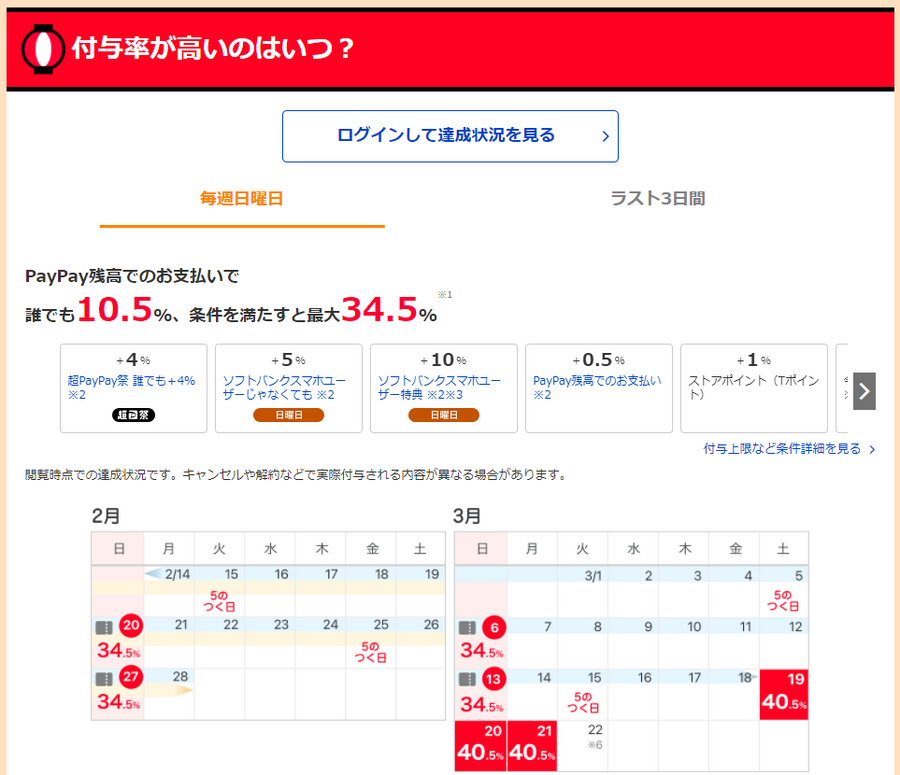
Task: Click the 34.5% rate under March 13
Action: 482,704
